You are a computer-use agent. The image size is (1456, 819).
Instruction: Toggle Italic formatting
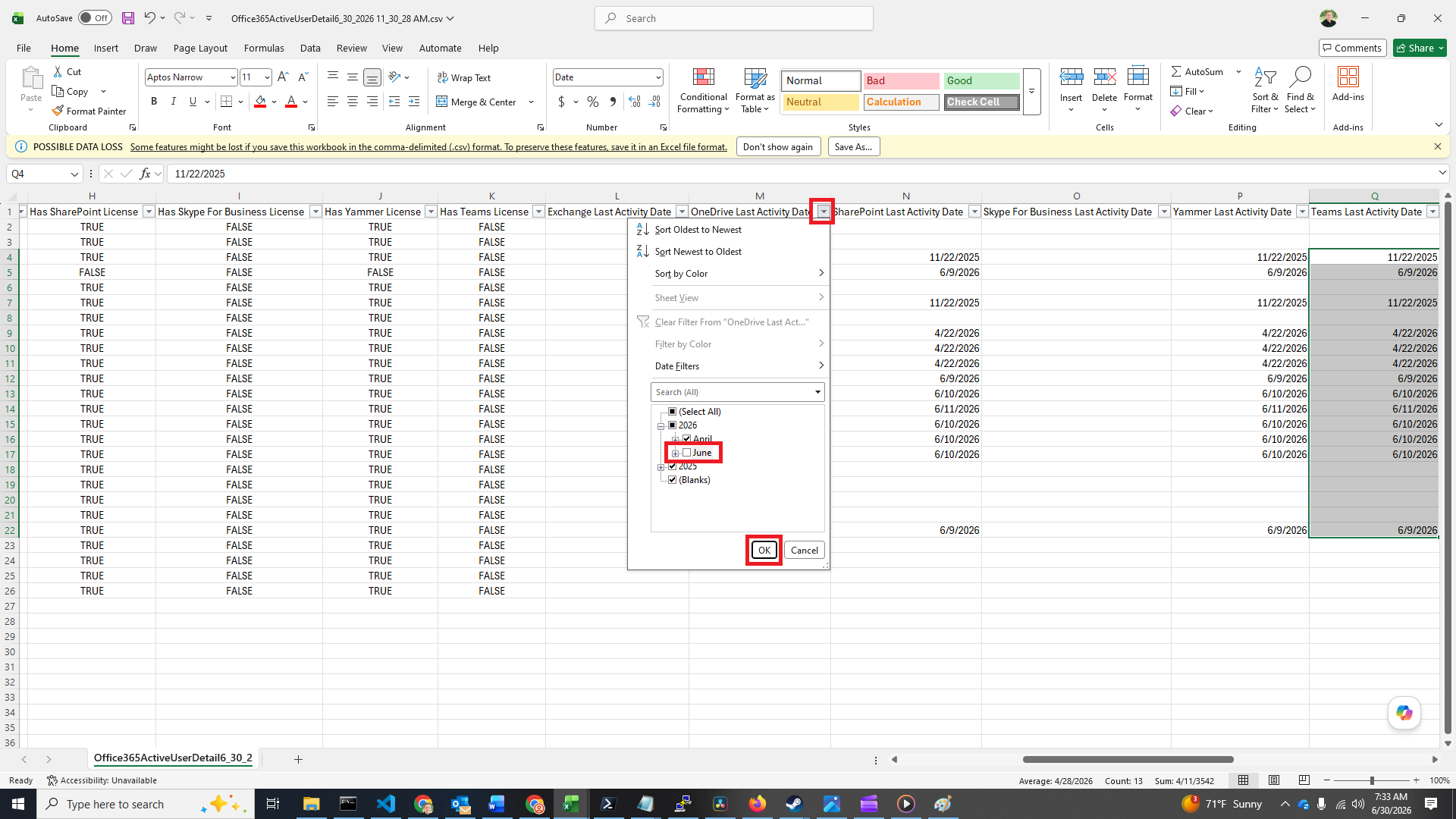(174, 102)
